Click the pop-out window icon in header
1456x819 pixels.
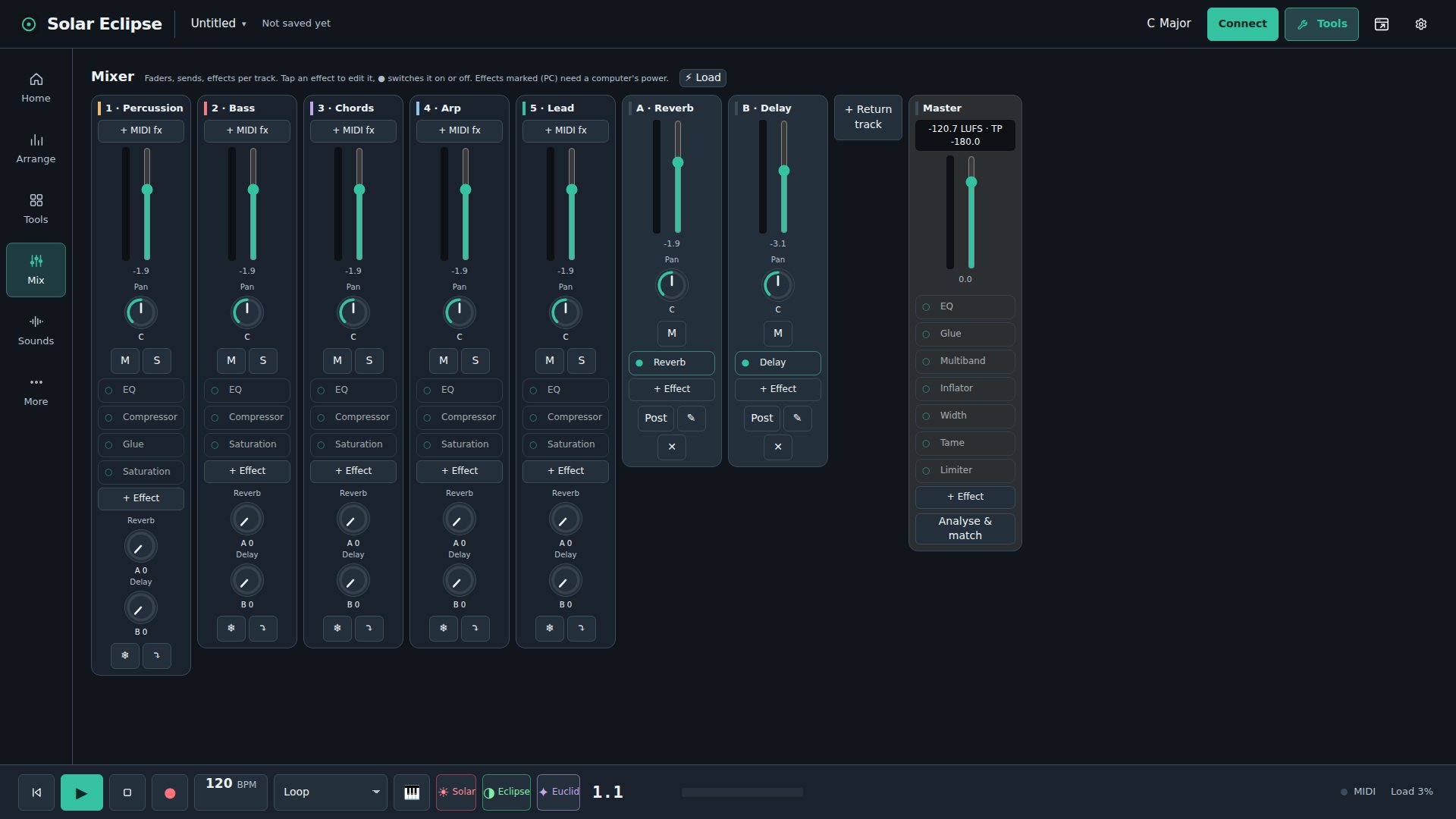tap(1382, 24)
